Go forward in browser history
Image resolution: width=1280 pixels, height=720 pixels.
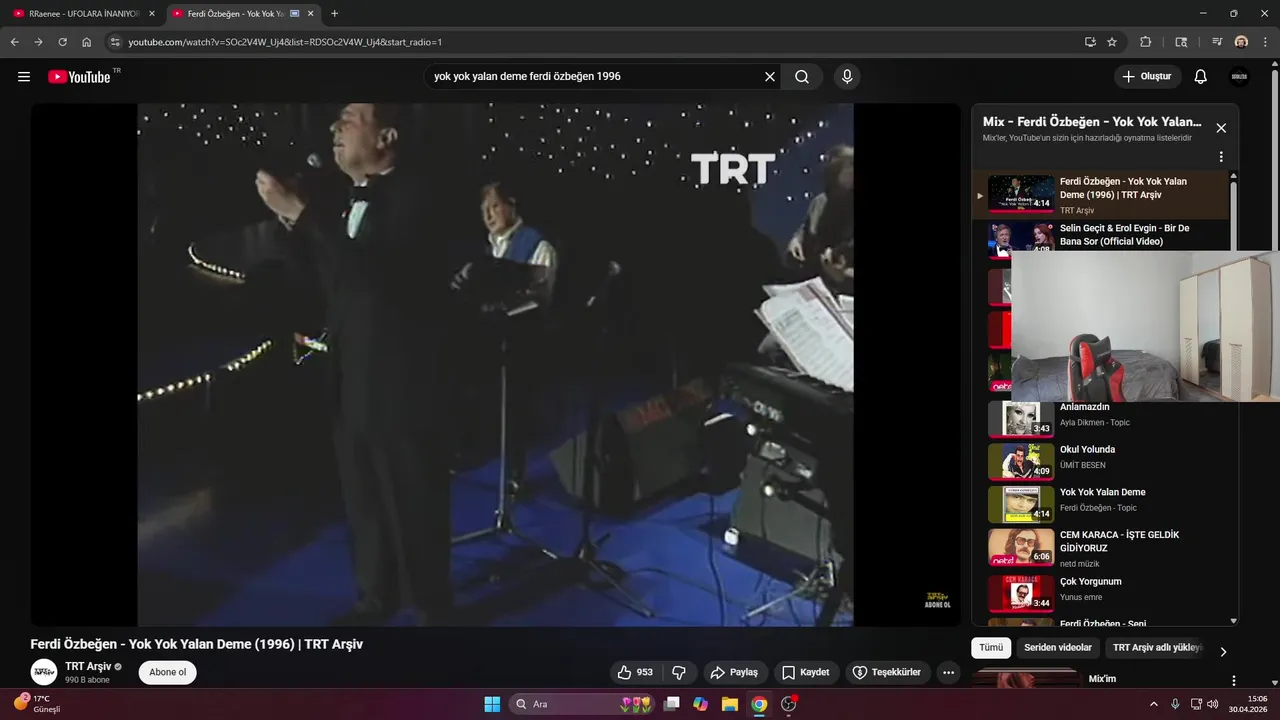pyautogui.click(x=38, y=42)
